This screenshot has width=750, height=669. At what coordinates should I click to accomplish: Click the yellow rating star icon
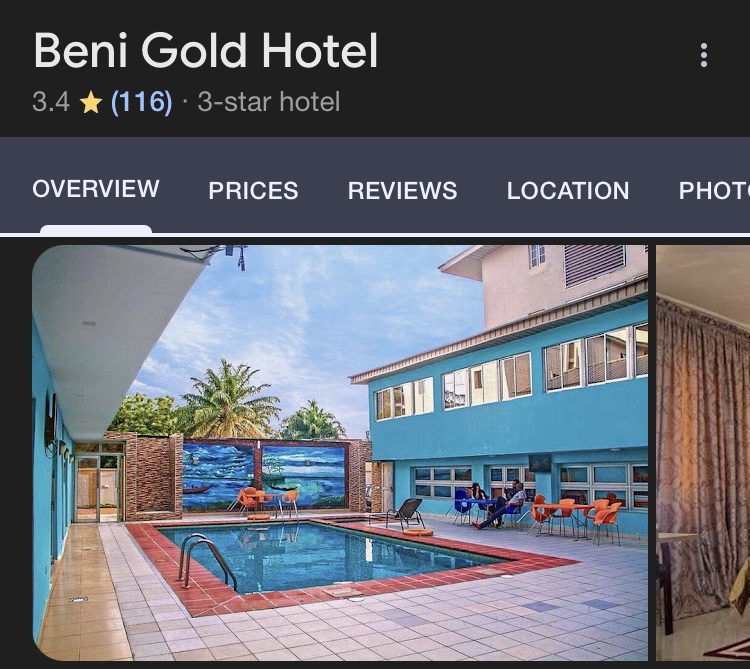pos(90,102)
